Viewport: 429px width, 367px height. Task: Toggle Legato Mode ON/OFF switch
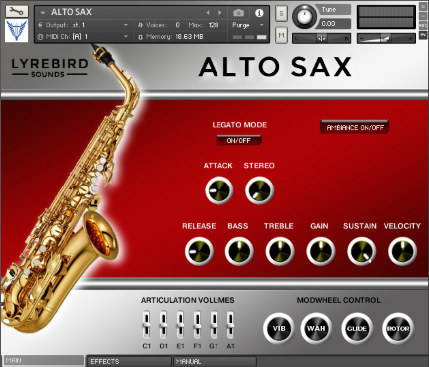[x=239, y=140]
